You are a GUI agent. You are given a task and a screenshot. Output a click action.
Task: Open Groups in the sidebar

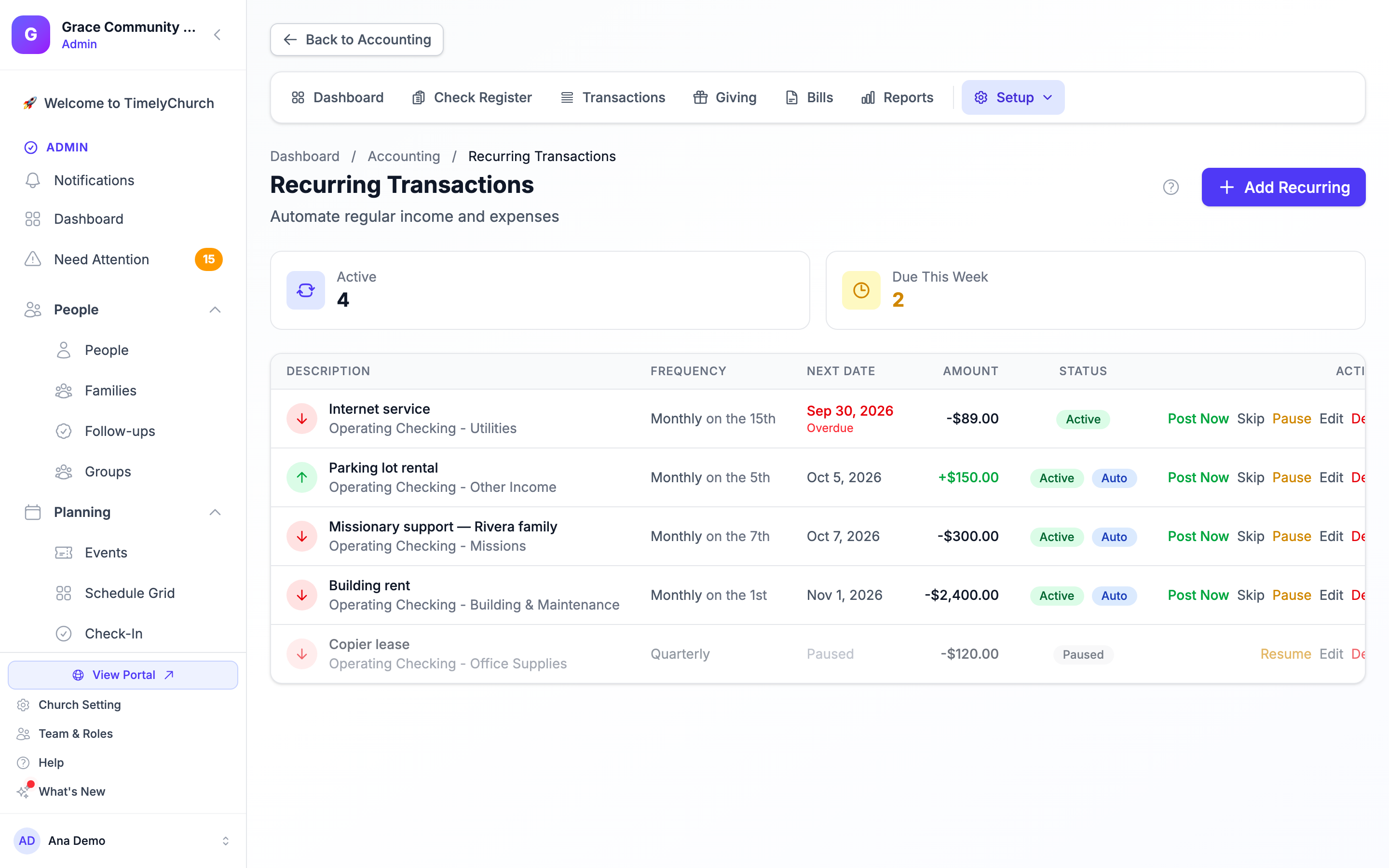pyautogui.click(x=108, y=471)
